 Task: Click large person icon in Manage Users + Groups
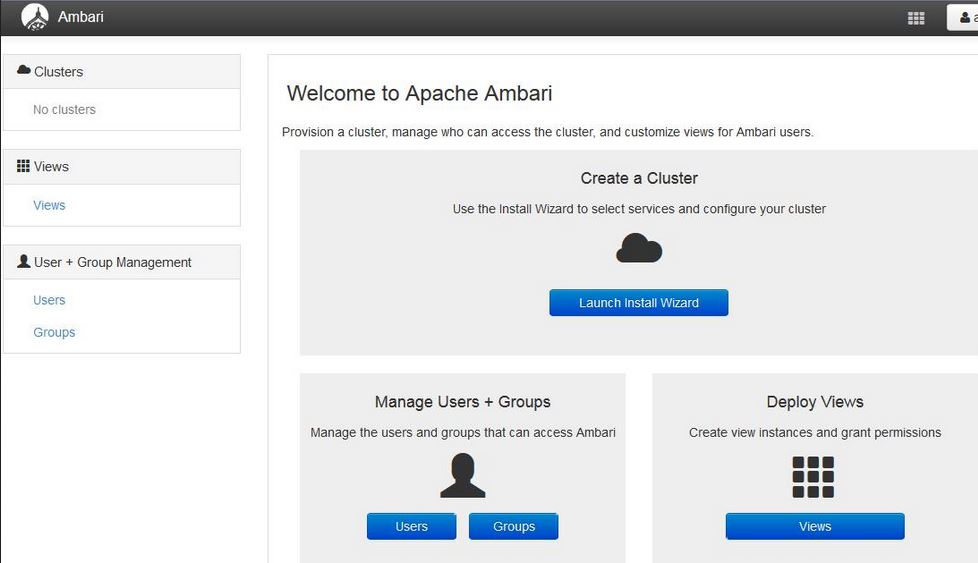(x=463, y=476)
